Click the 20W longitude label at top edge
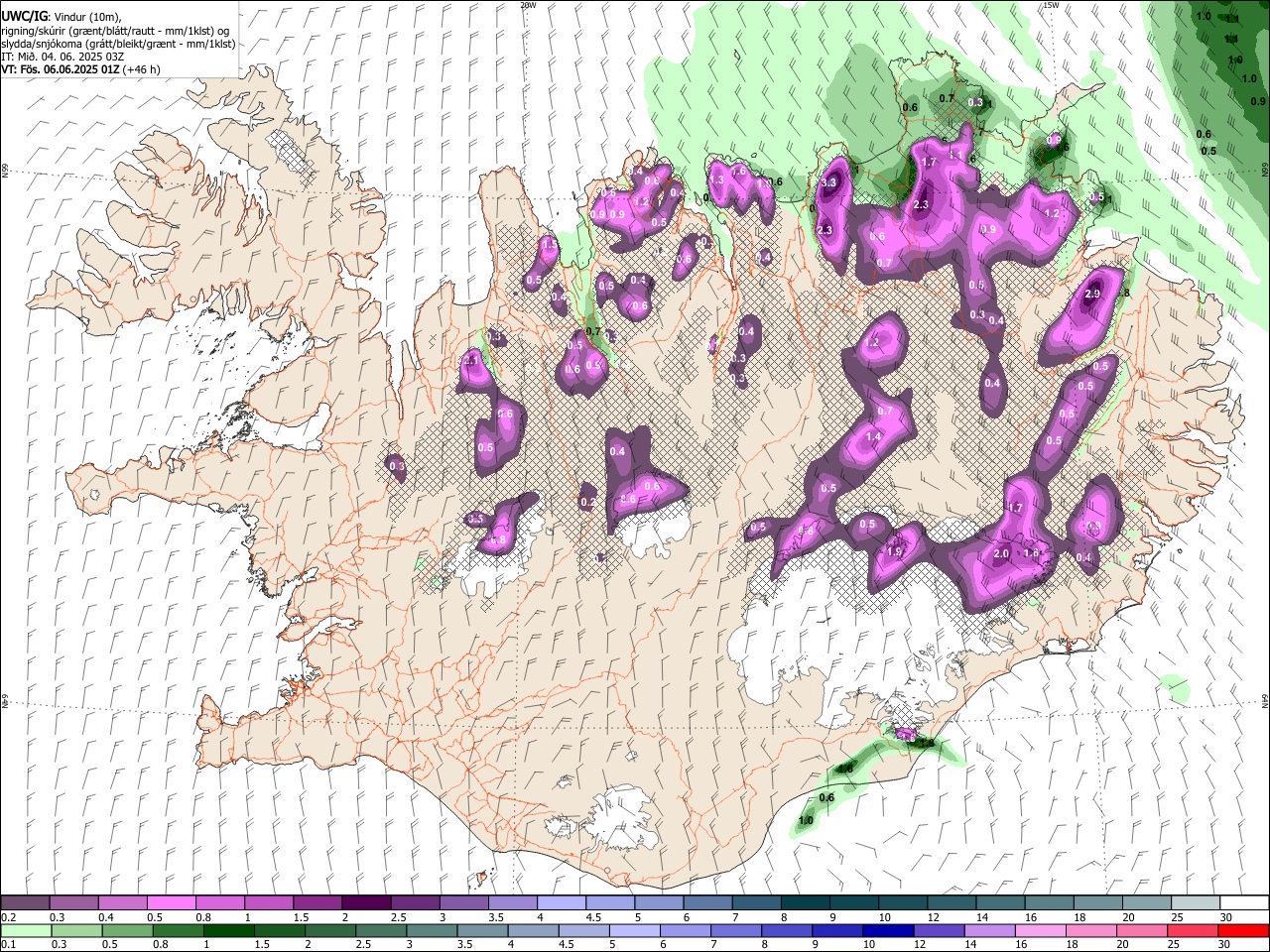 coord(528,5)
